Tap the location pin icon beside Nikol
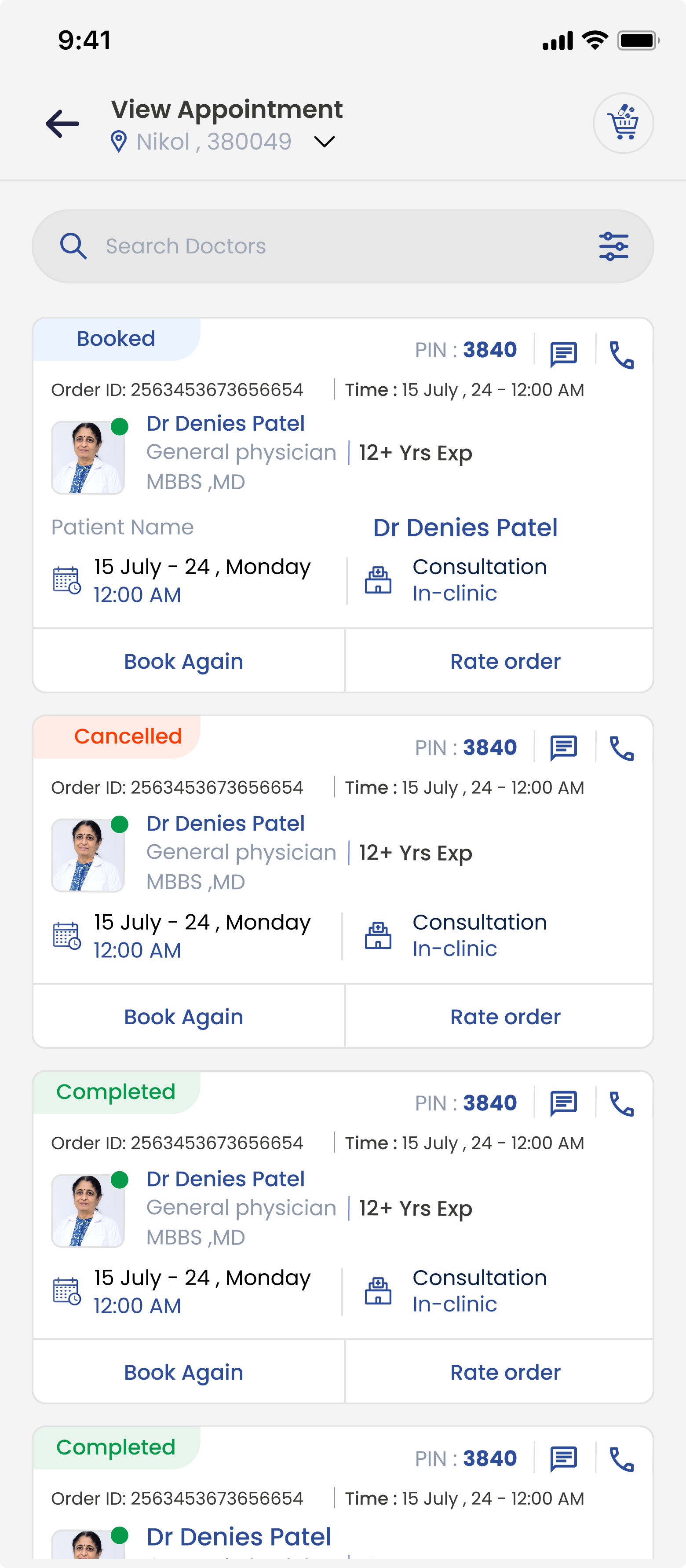The height and width of the screenshot is (1568, 686). (119, 142)
